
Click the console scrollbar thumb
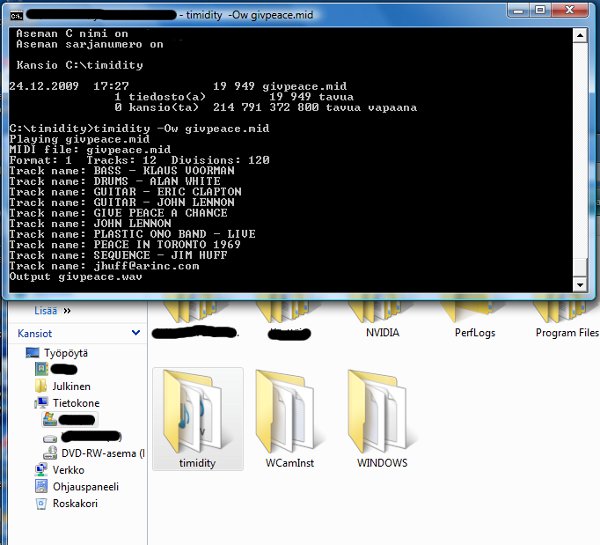pyautogui.click(x=580, y=267)
